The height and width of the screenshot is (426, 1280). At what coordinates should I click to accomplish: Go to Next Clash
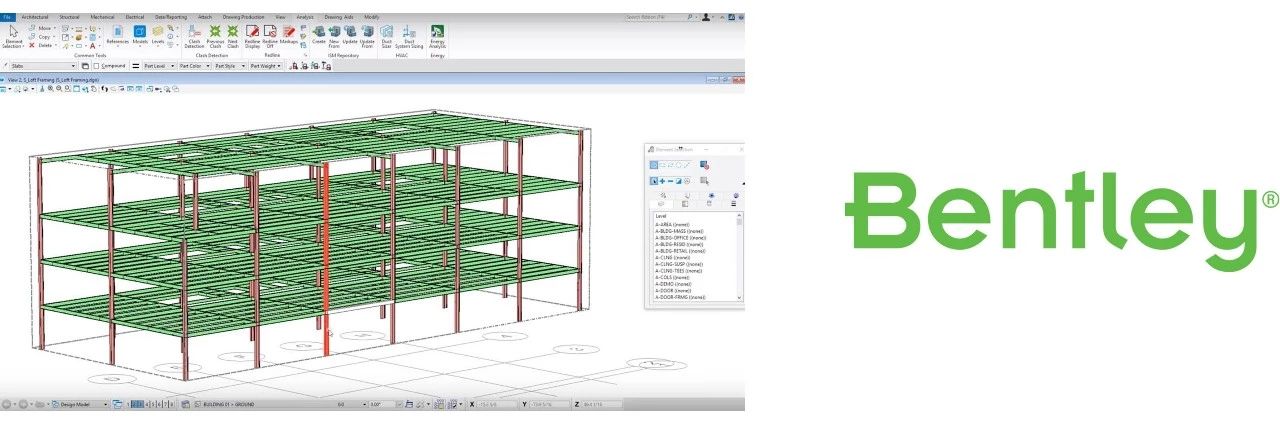232,37
